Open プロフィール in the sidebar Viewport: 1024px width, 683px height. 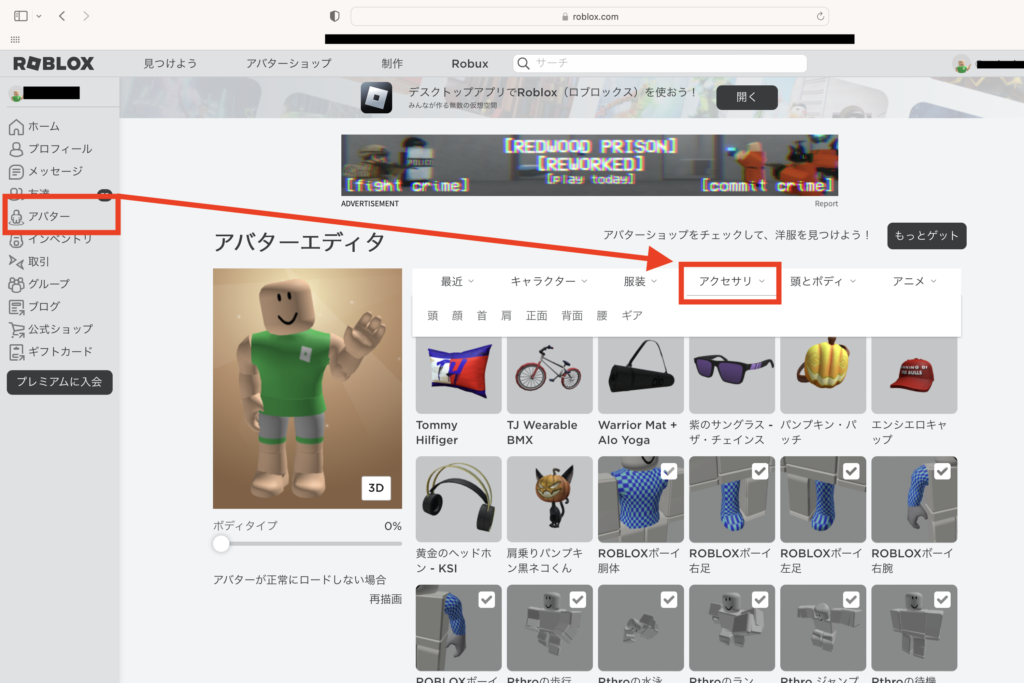pyautogui.click(x=50, y=149)
